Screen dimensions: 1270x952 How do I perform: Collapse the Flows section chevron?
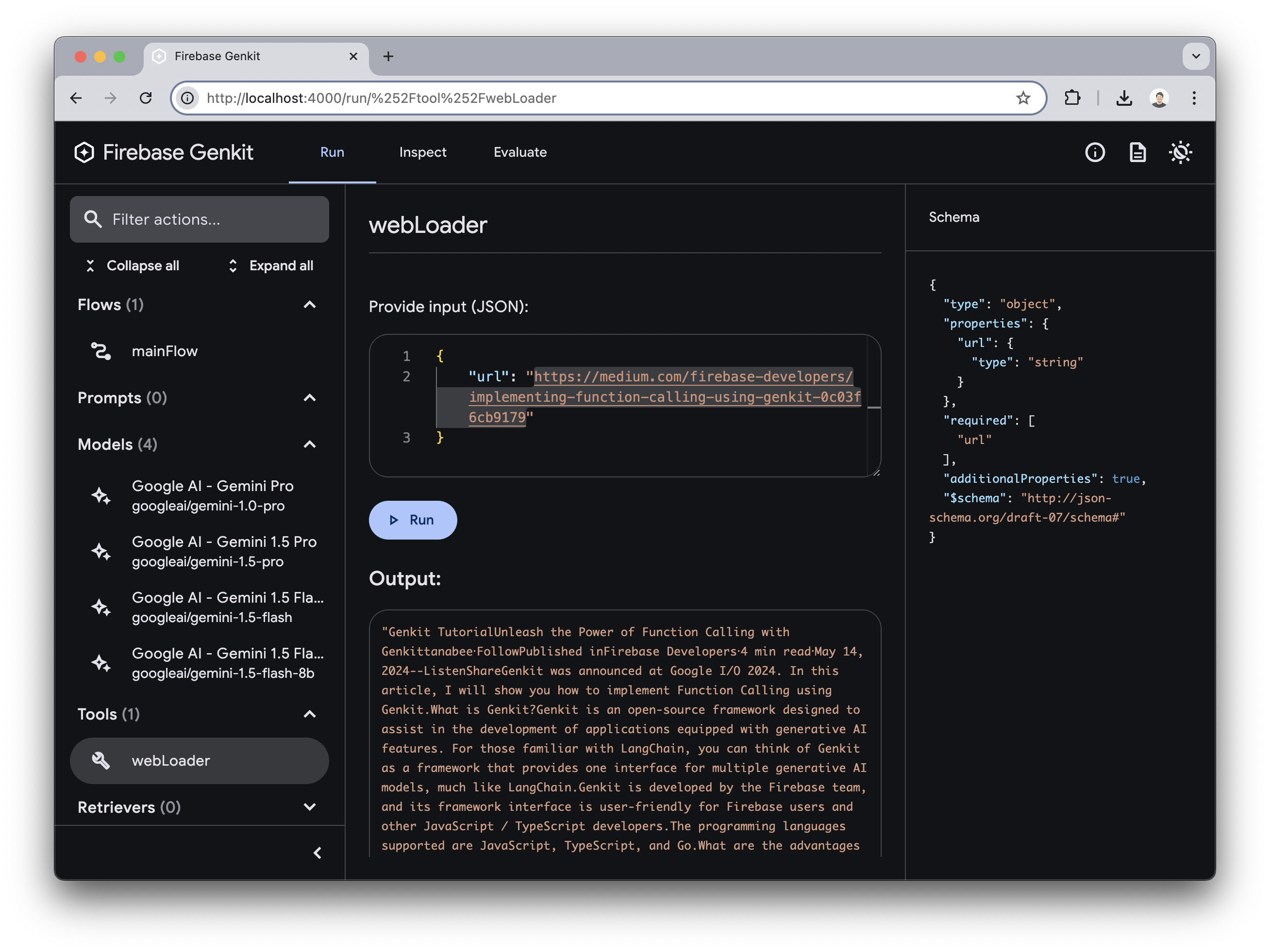pos(309,305)
